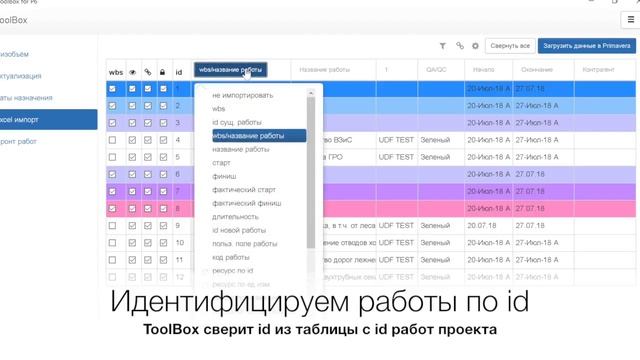Open settings gear icon
The width and height of the screenshot is (640, 360).
click(x=475, y=46)
